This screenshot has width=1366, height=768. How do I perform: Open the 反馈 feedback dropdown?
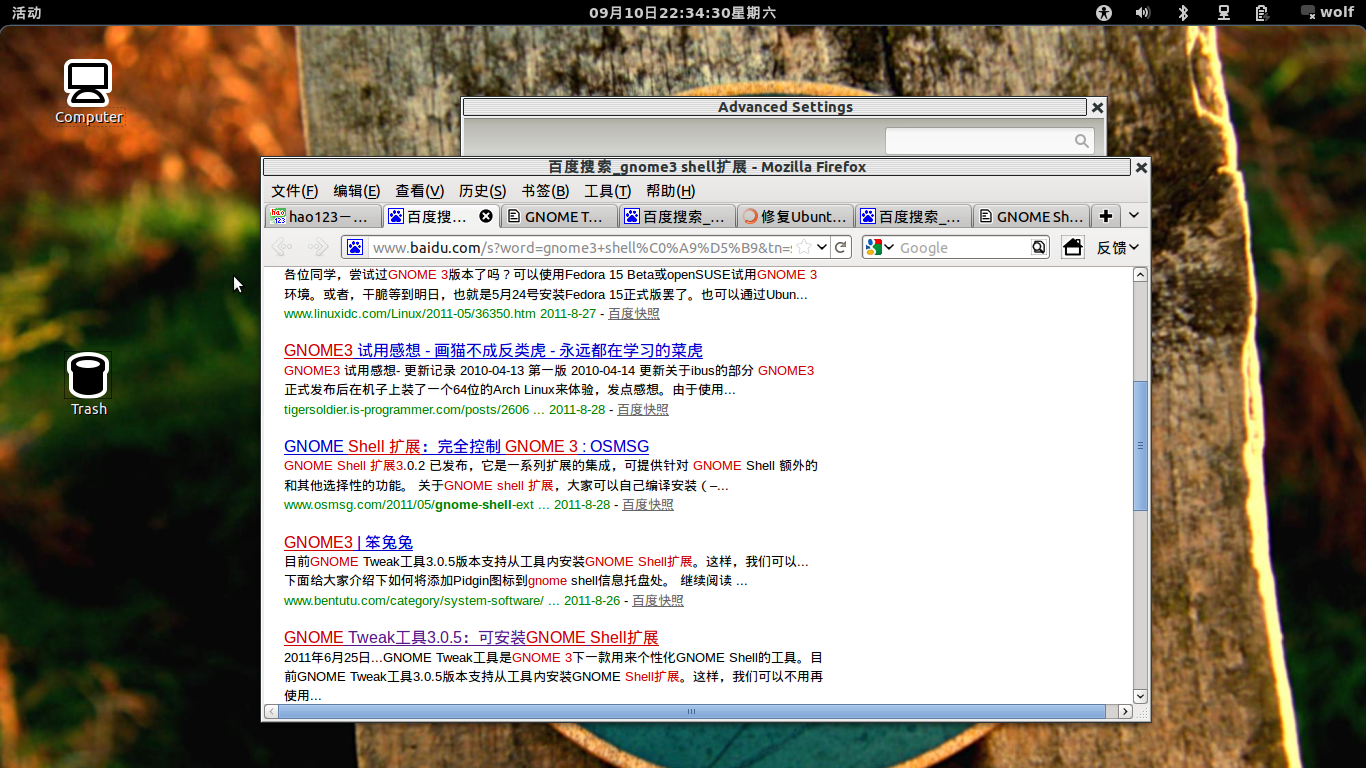coord(1118,247)
